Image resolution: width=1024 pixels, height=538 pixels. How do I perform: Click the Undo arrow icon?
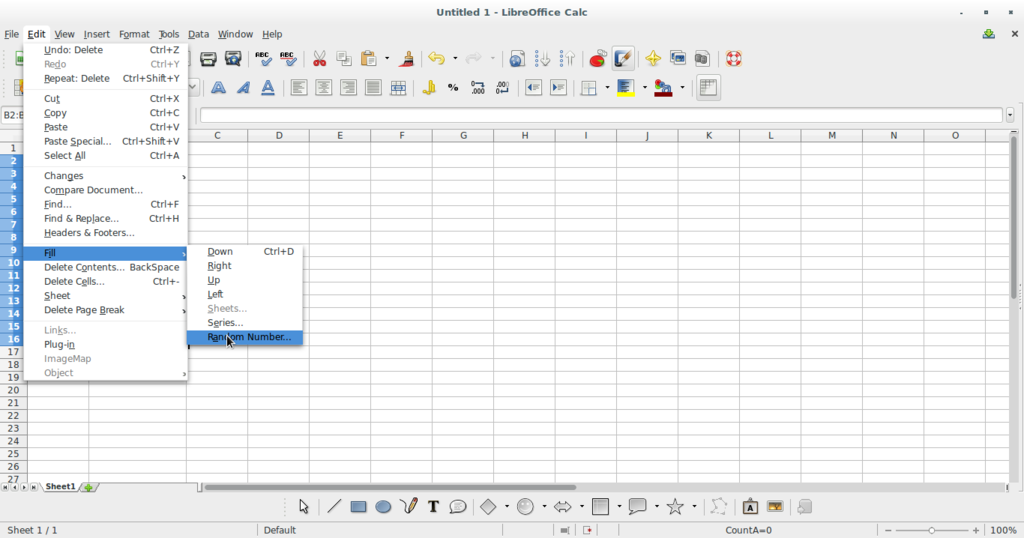[x=436, y=59]
